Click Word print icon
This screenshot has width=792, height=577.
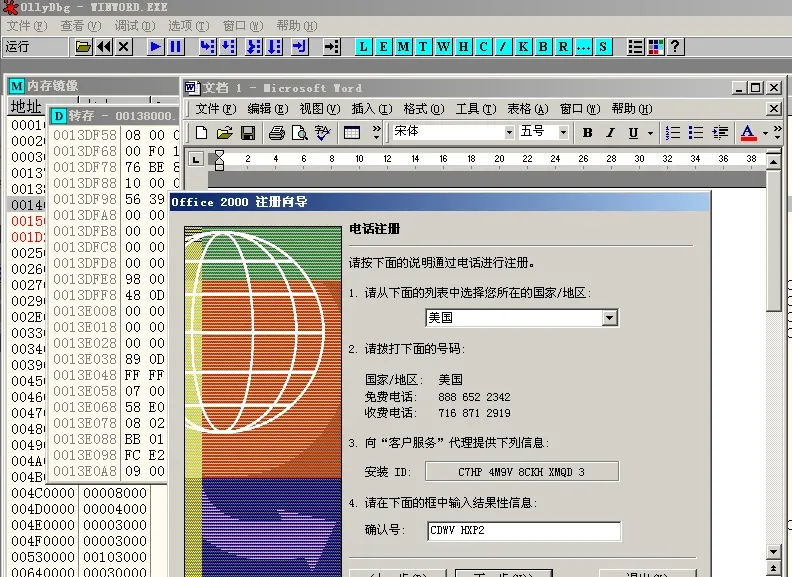(x=277, y=133)
